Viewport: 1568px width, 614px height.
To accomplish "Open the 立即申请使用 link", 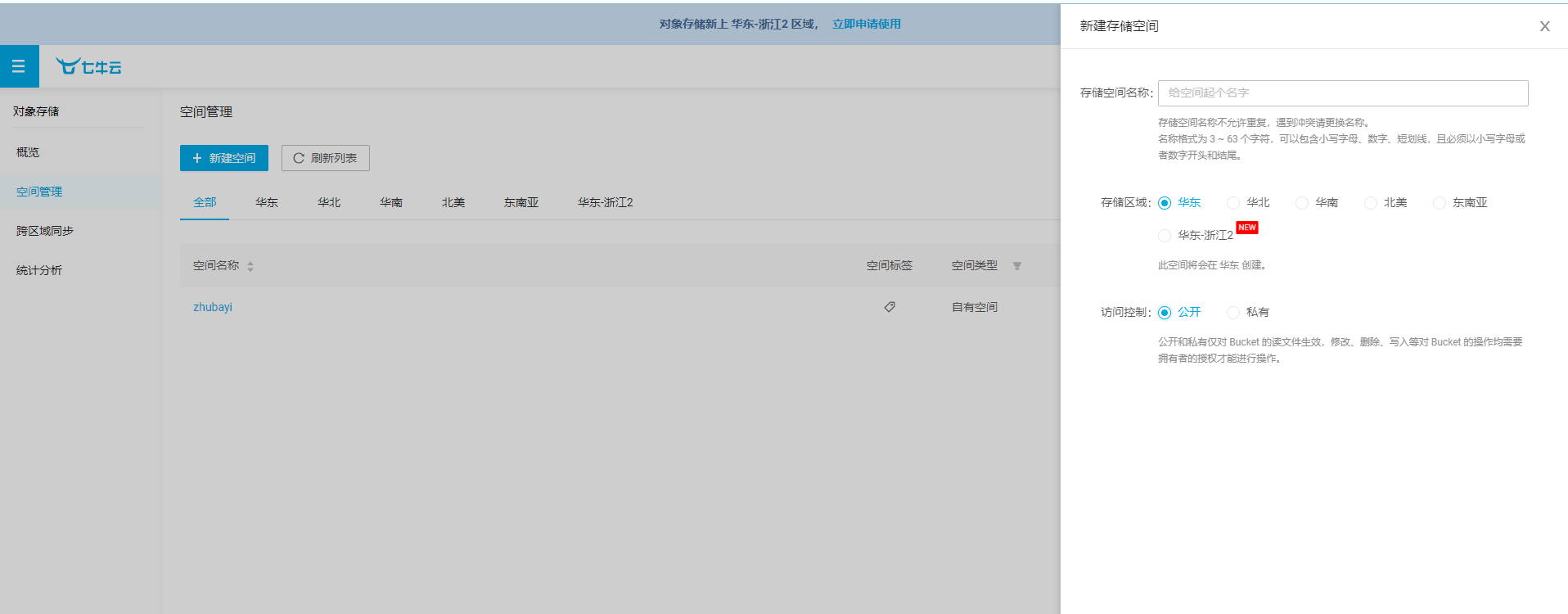I will (867, 24).
